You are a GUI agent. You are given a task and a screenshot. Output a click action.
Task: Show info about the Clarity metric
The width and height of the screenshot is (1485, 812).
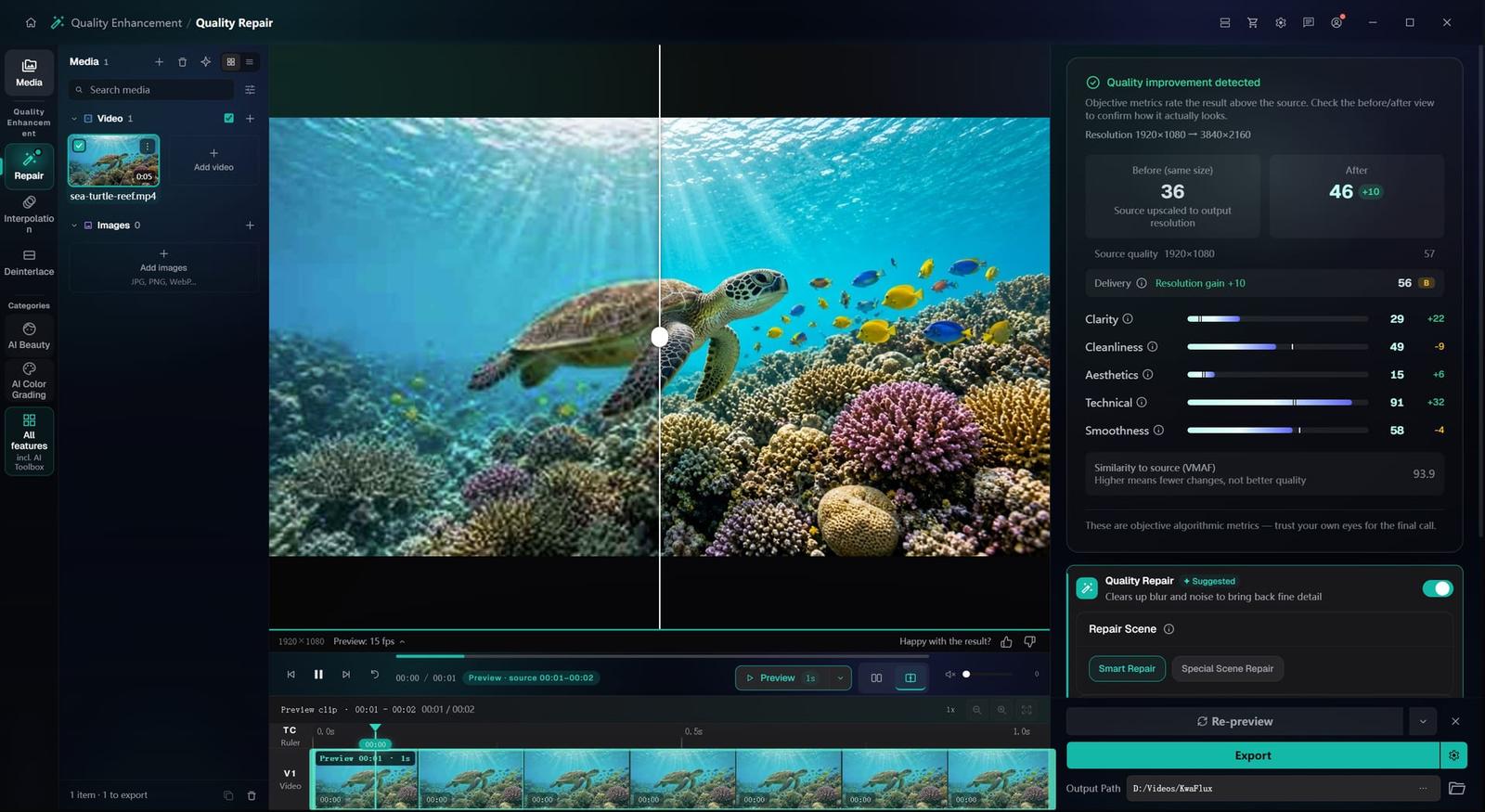coord(1128,319)
